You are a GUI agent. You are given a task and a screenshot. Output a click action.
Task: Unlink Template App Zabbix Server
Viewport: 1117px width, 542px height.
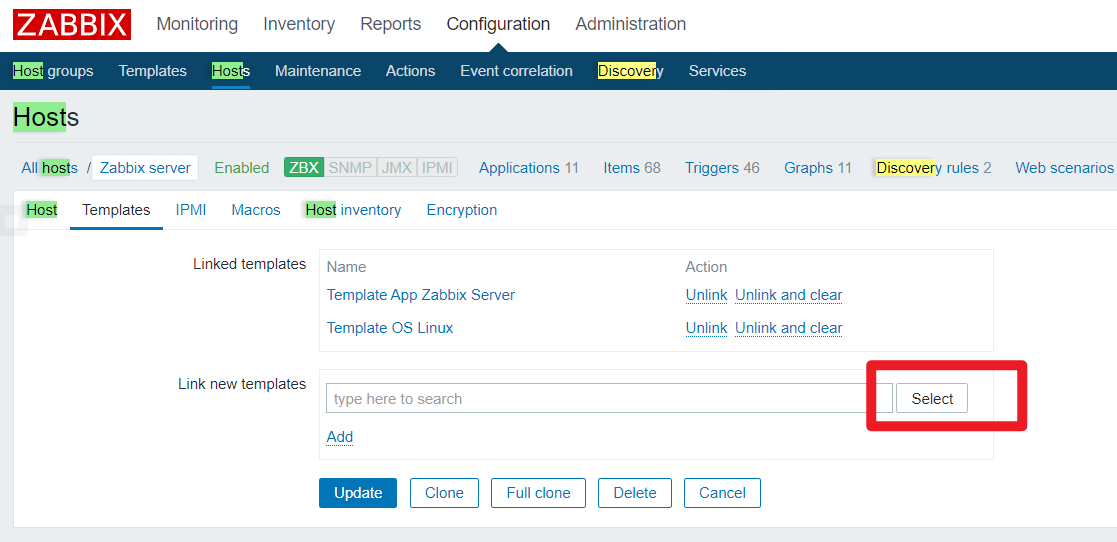pos(706,295)
